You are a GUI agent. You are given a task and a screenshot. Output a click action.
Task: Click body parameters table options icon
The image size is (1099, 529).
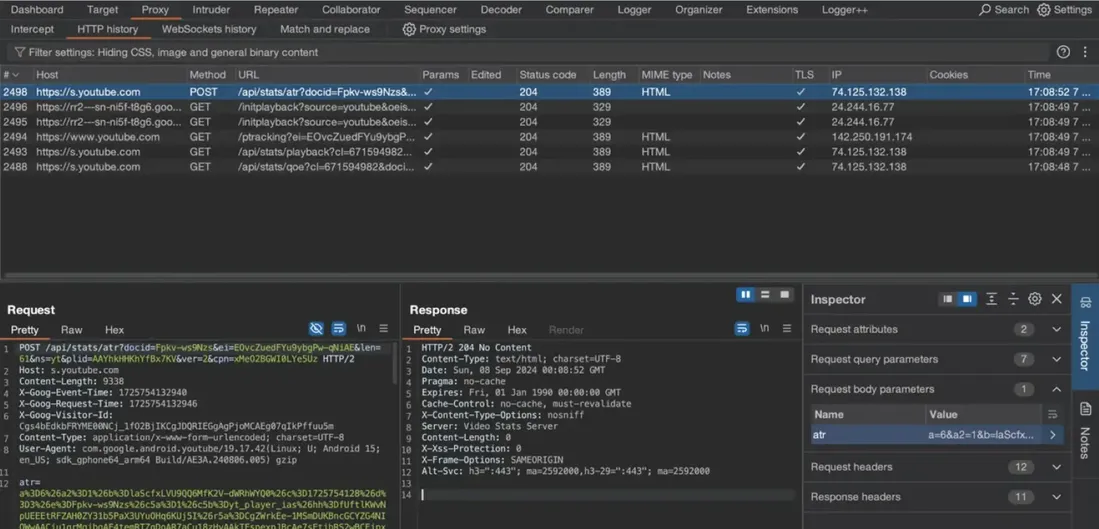click(x=1052, y=414)
